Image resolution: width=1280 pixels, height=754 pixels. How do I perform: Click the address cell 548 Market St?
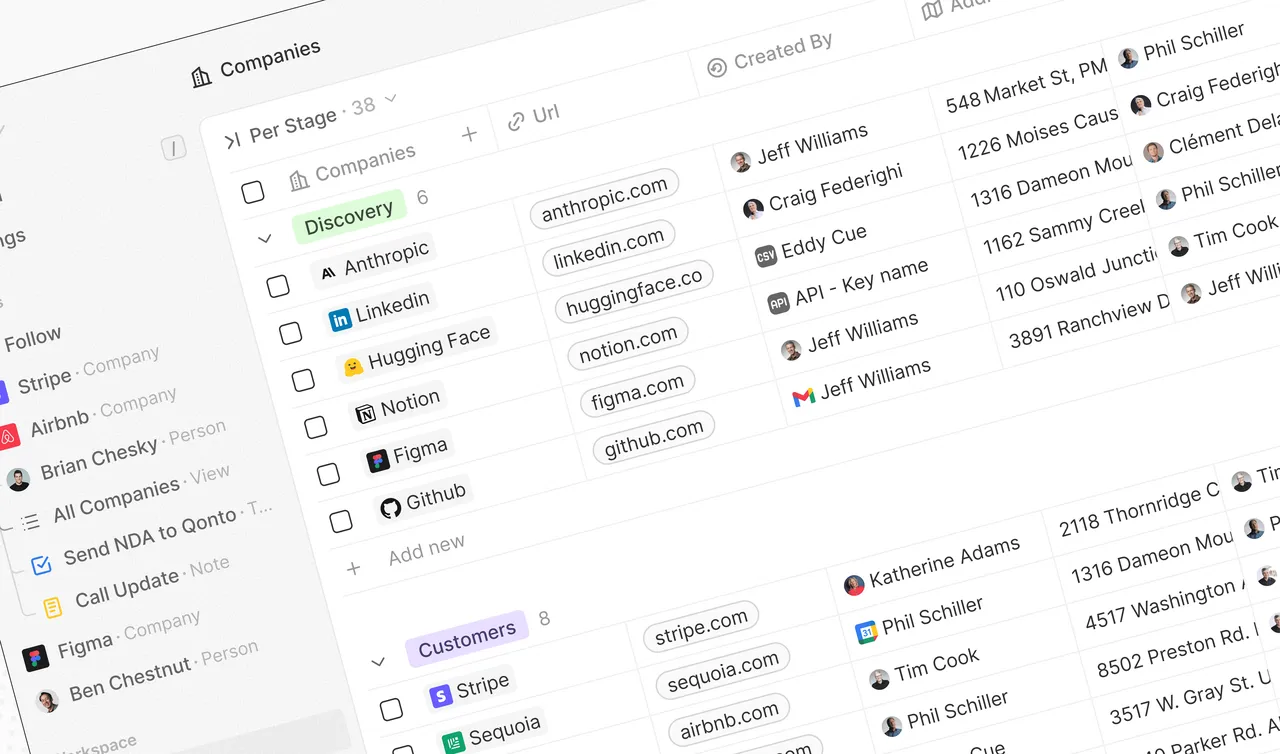click(x=1026, y=84)
